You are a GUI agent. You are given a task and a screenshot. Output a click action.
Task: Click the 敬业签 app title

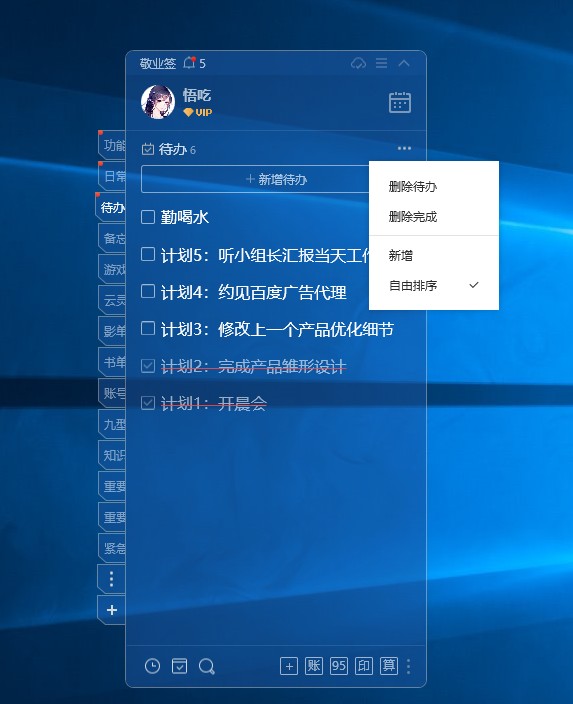tap(158, 63)
